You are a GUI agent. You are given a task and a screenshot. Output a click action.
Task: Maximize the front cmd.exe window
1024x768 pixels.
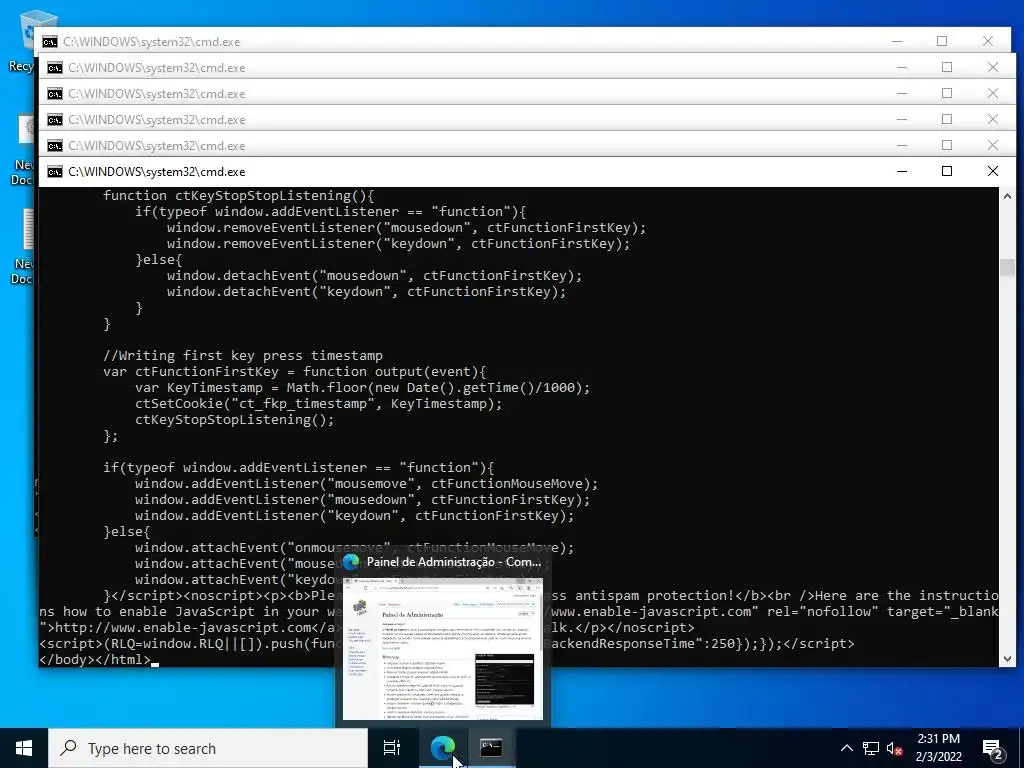[x=947, y=171]
